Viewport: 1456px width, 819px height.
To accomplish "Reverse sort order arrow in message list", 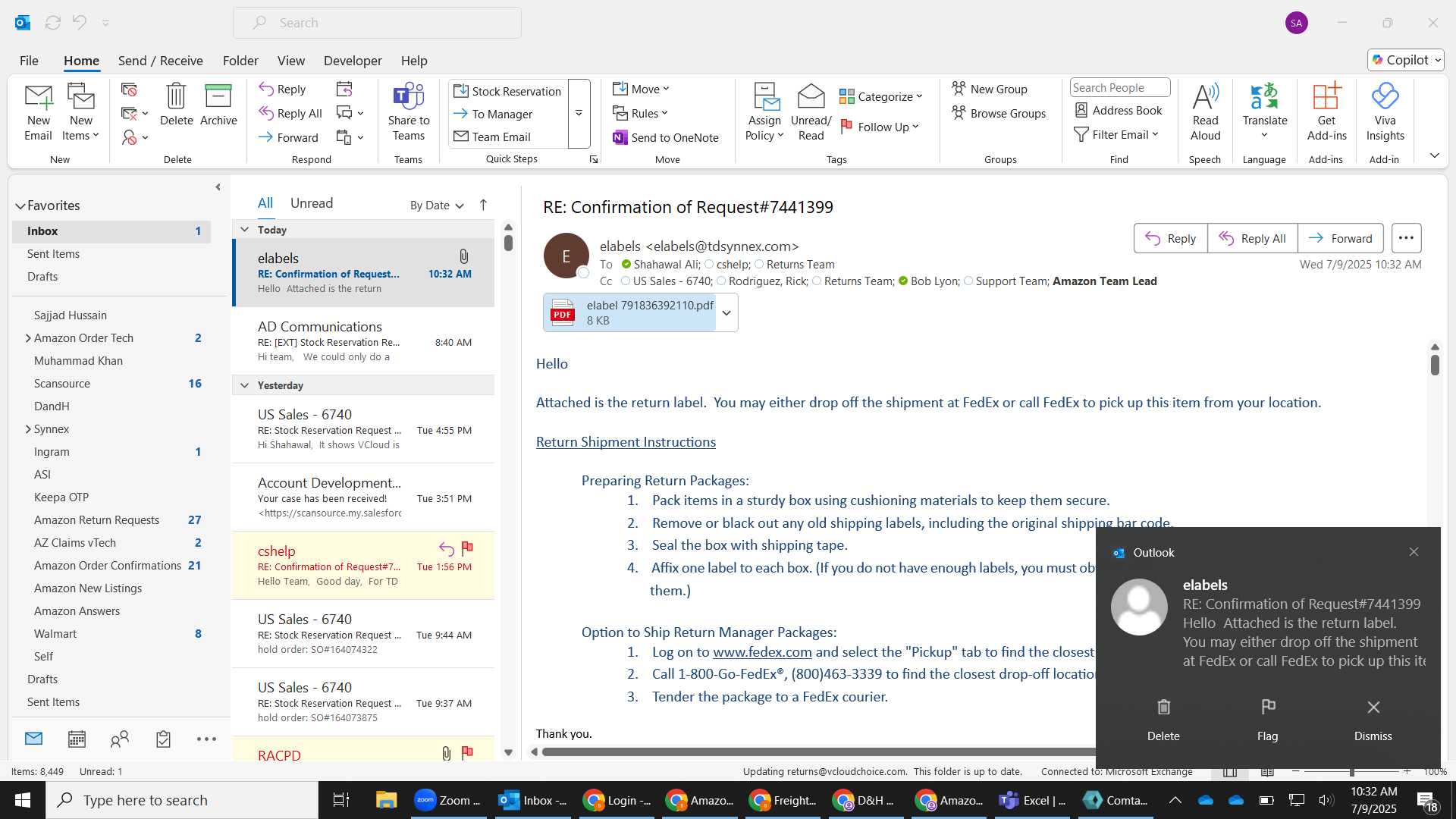I will [483, 205].
